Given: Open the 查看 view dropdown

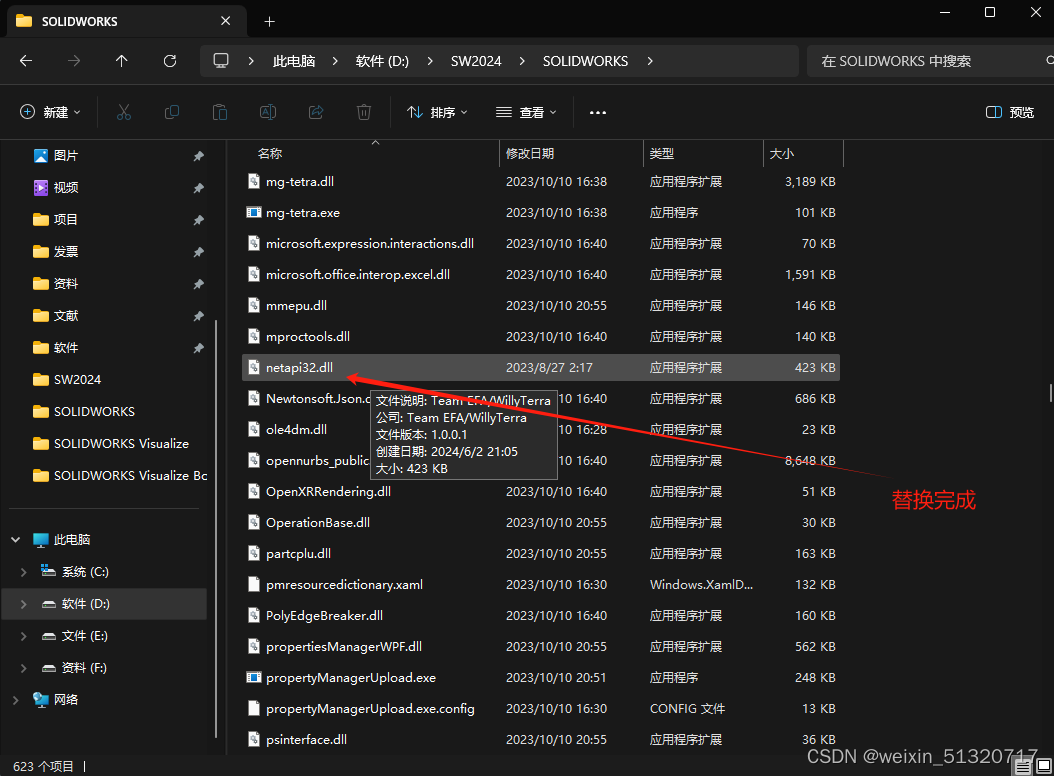Looking at the screenshot, I should pos(526,112).
